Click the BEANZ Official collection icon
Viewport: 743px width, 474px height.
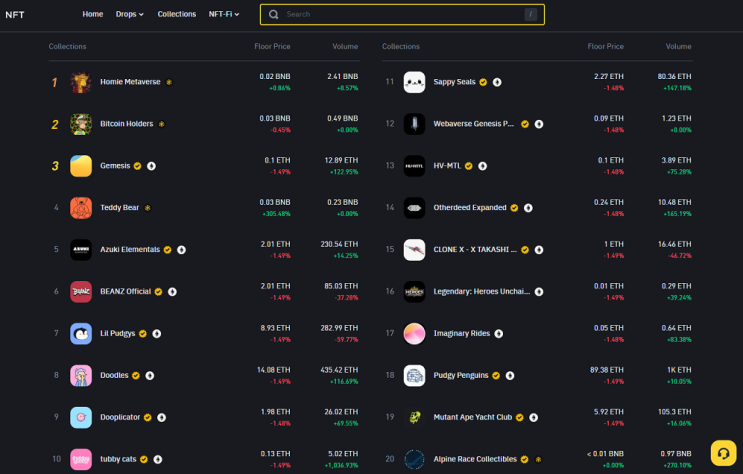coord(81,292)
